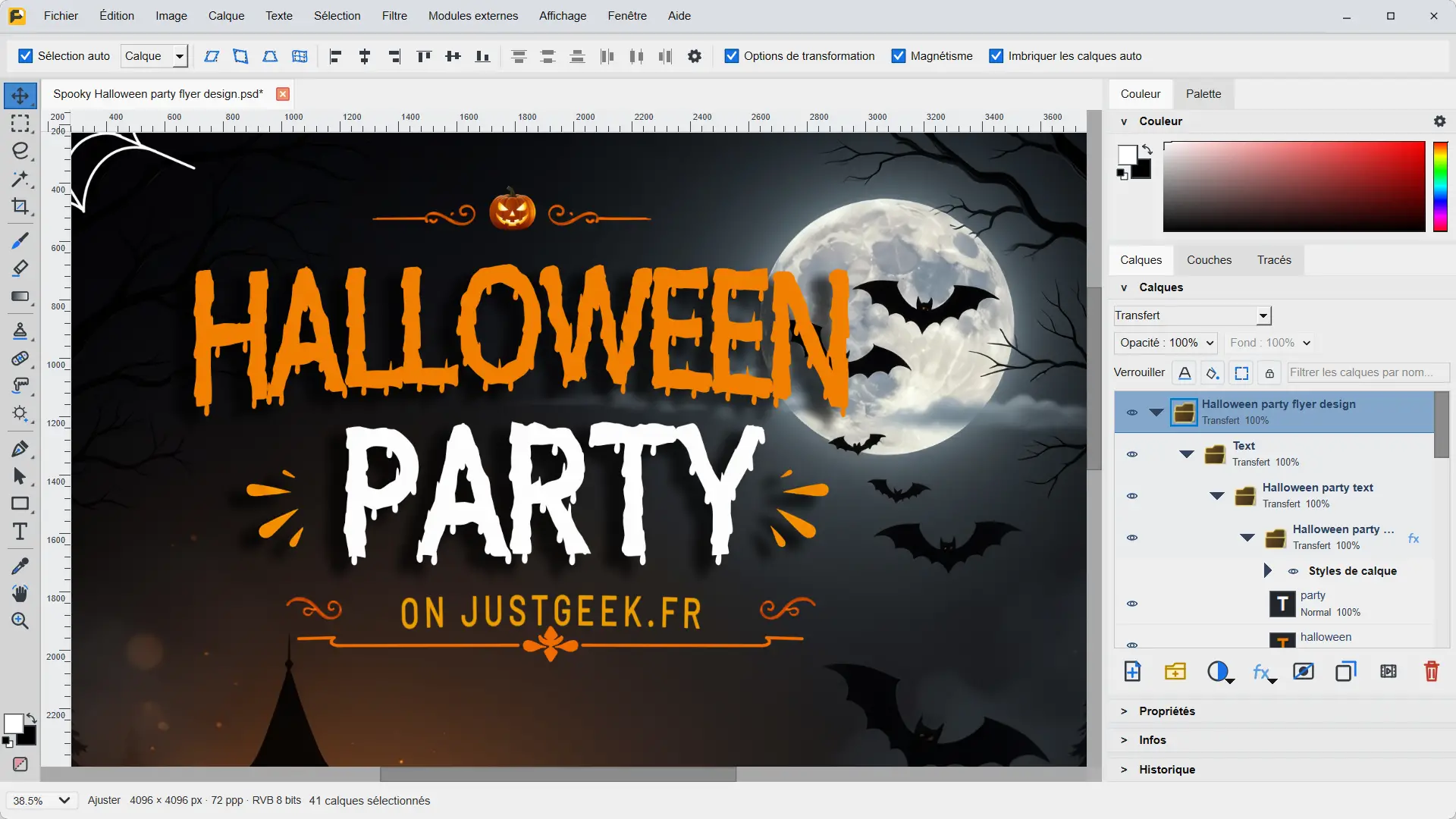Viewport: 1456px width, 819px height.
Task: Select the Gradient tool
Action: click(x=20, y=297)
